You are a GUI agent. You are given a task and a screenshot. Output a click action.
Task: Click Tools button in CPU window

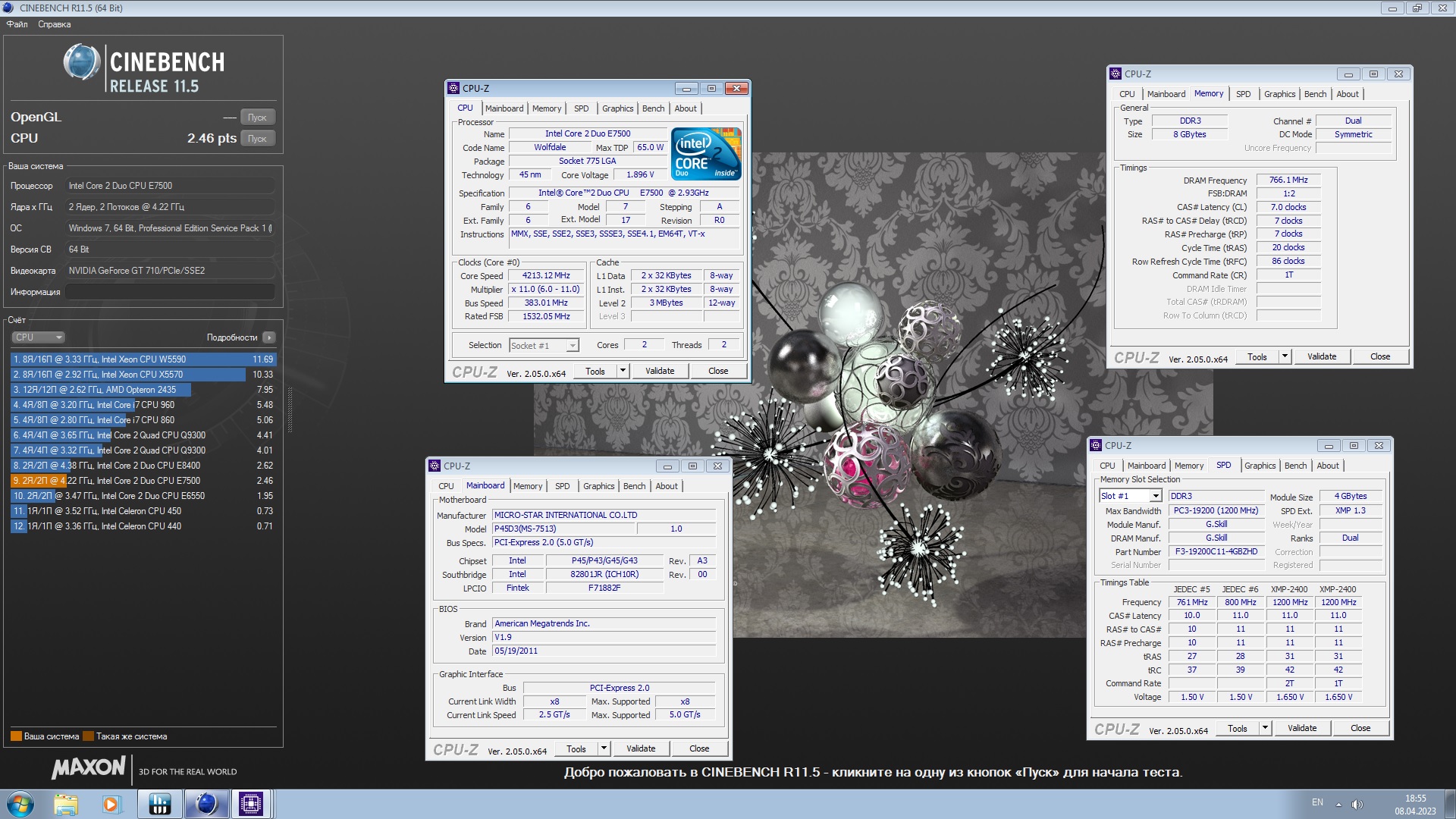(x=595, y=371)
